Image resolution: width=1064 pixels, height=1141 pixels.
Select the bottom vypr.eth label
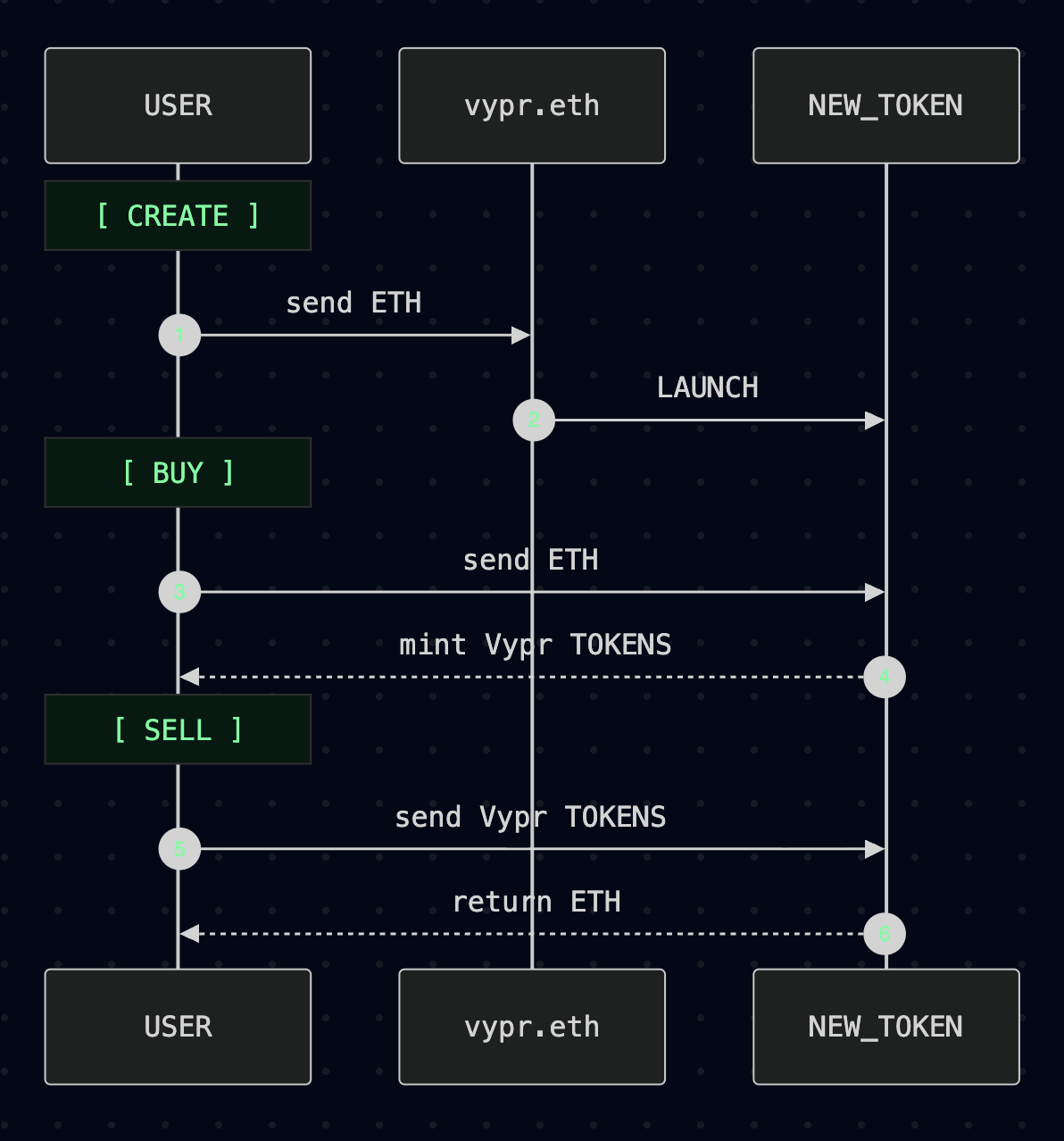pyautogui.click(x=532, y=1026)
